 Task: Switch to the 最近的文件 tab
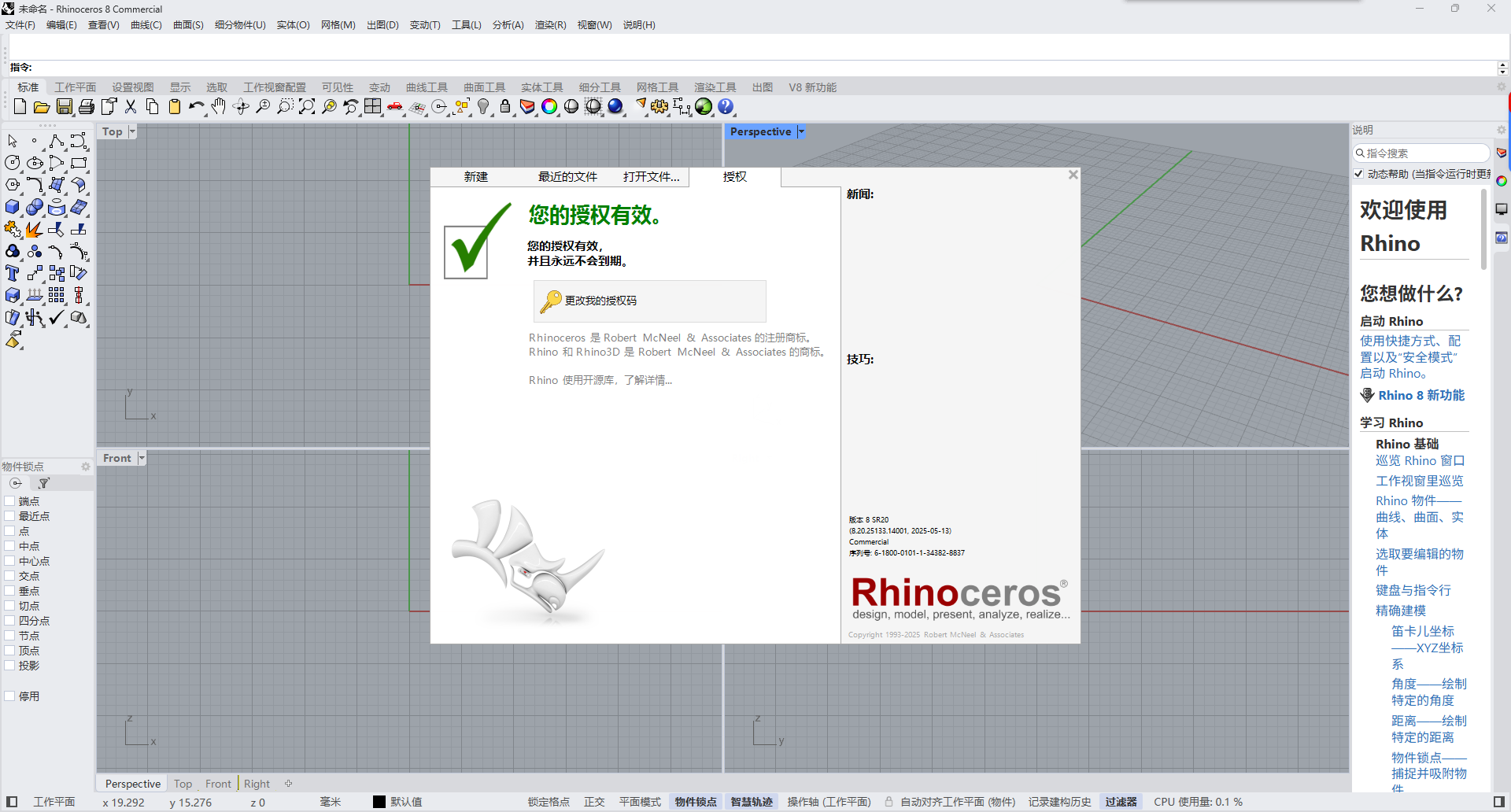(x=567, y=177)
